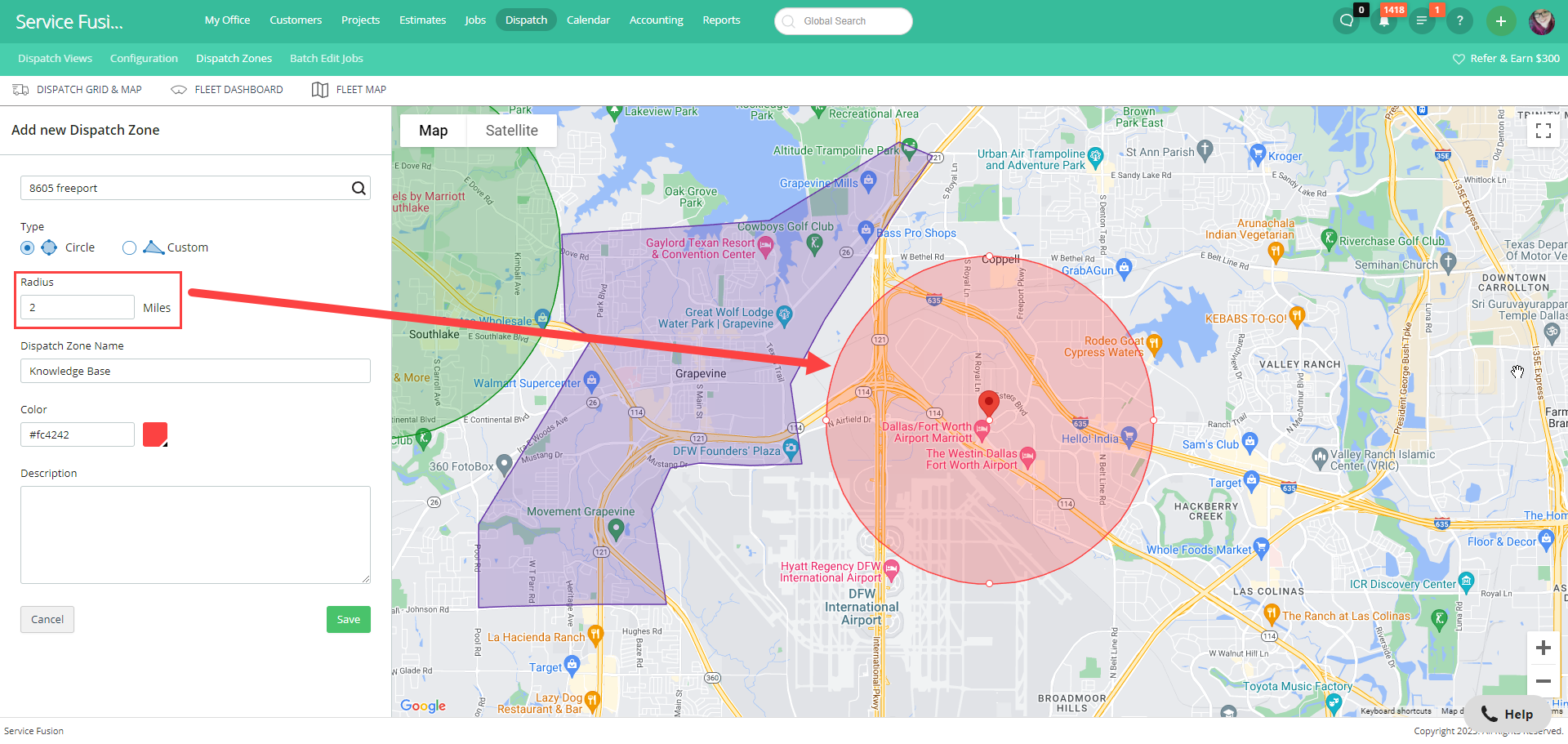Screen dimensions: 1568x744
Task: Select the Circle zone type radio
Action: (28, 247)
